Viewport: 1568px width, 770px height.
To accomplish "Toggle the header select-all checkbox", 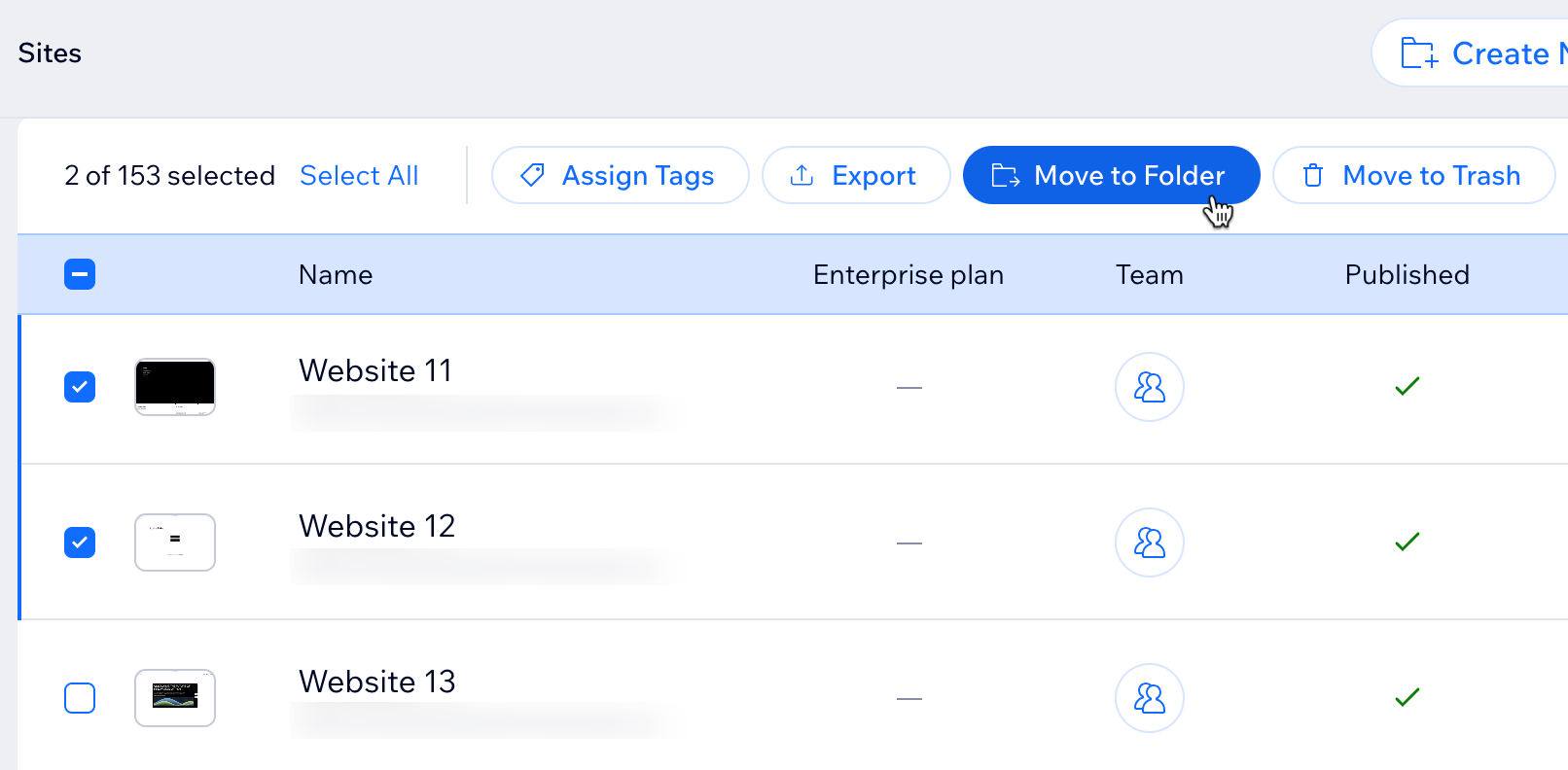I will [x=80, y=275].
